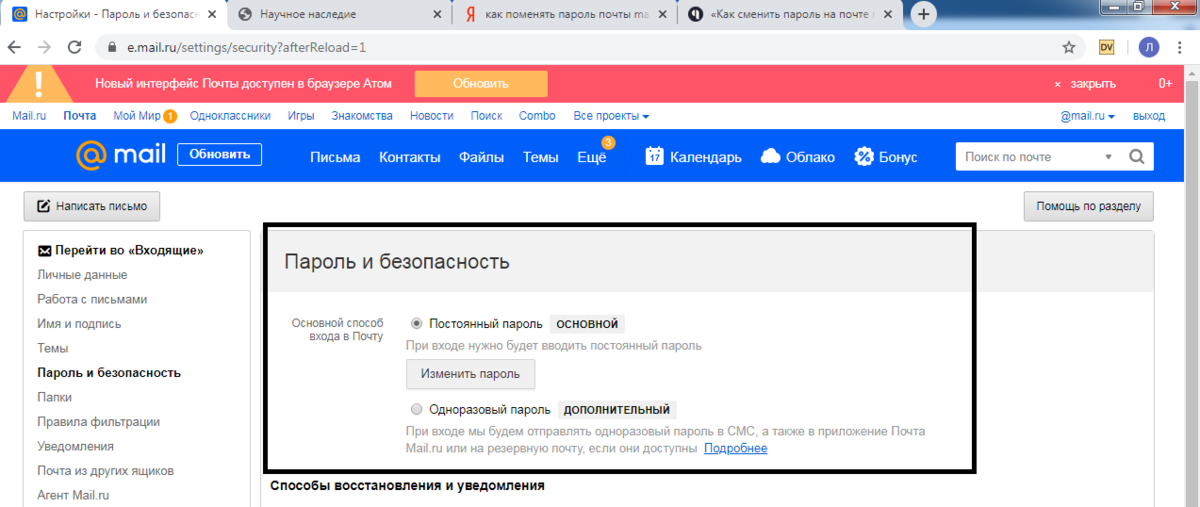Open Правила фильтрации settings section

98,422
